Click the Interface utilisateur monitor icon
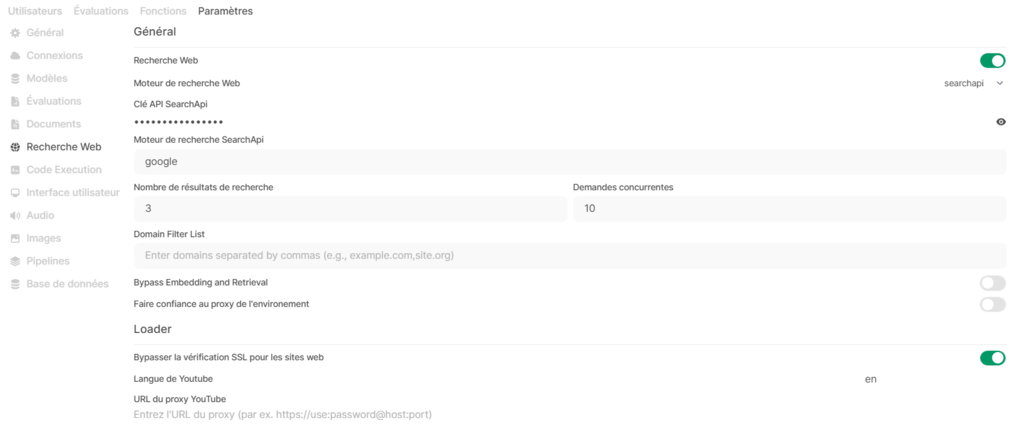The image size is (1024, 444). coord(16,193)
